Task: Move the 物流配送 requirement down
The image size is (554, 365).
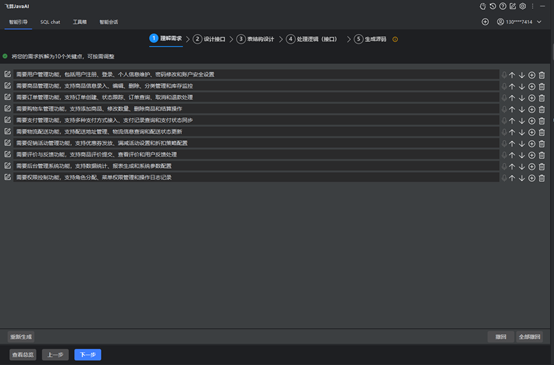Action: click(x=522, y=132)
